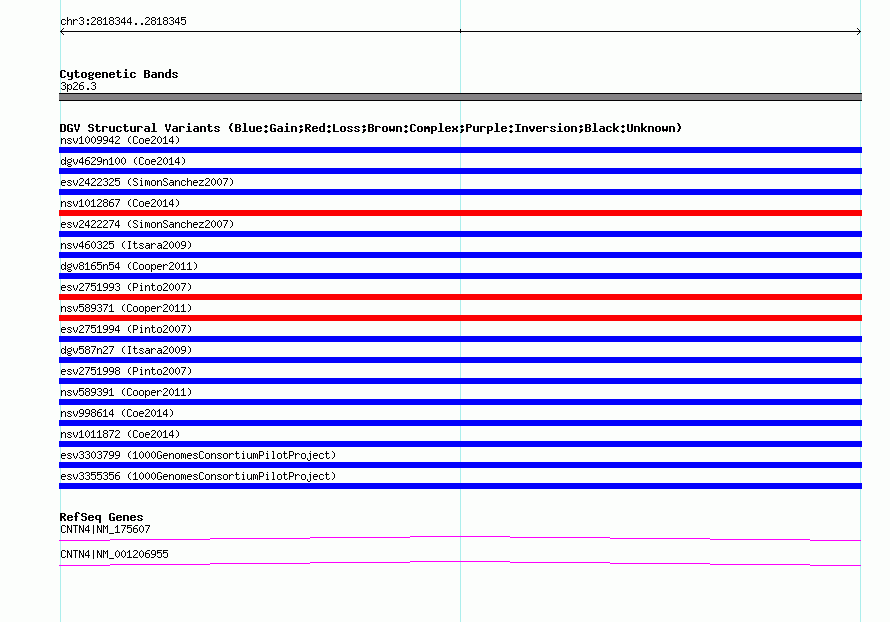
Task: Click the center tick on the coordinate ruler
Action: (460, 31)
